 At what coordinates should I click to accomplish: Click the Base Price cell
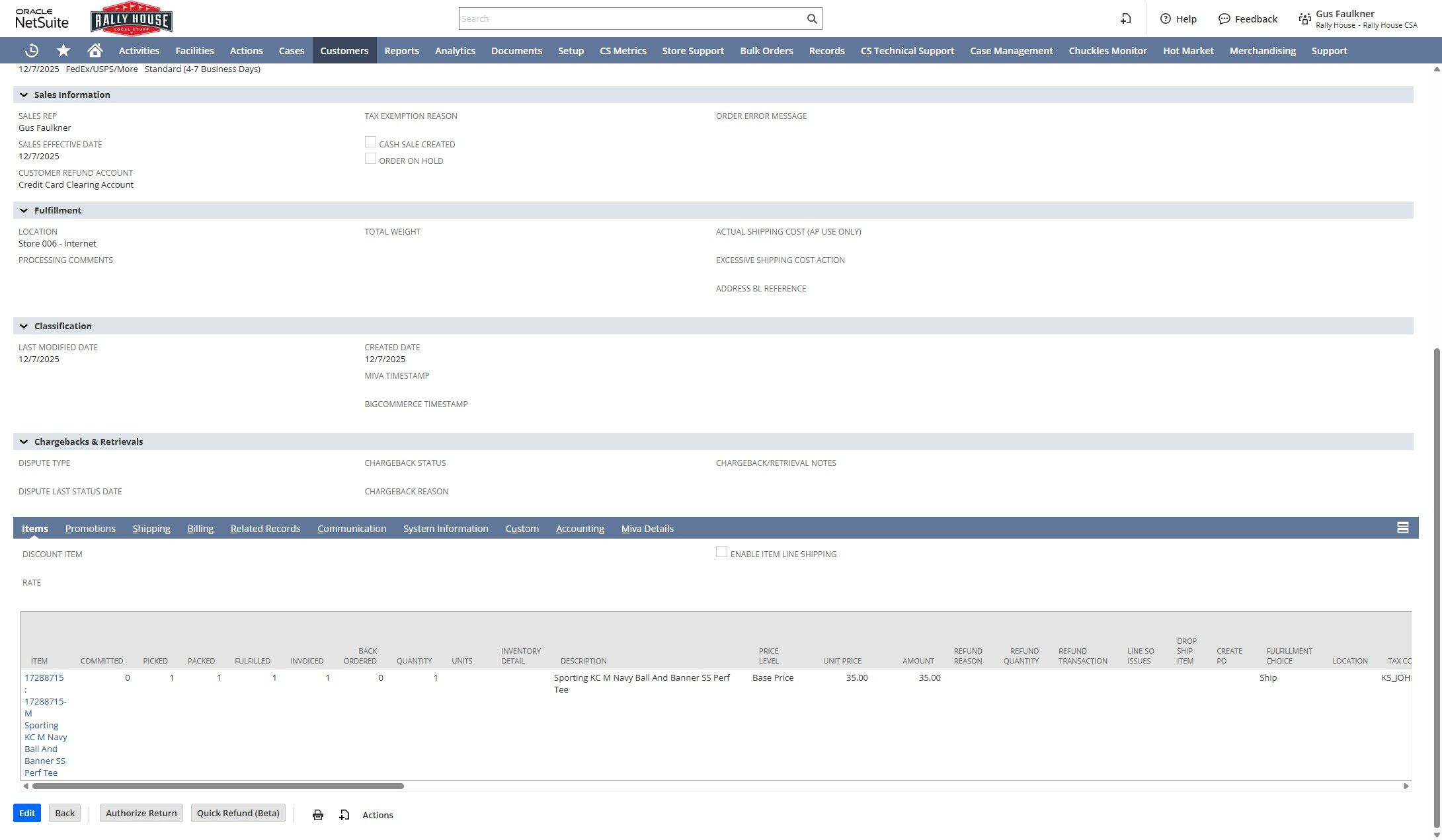click(x=773, y=677)
